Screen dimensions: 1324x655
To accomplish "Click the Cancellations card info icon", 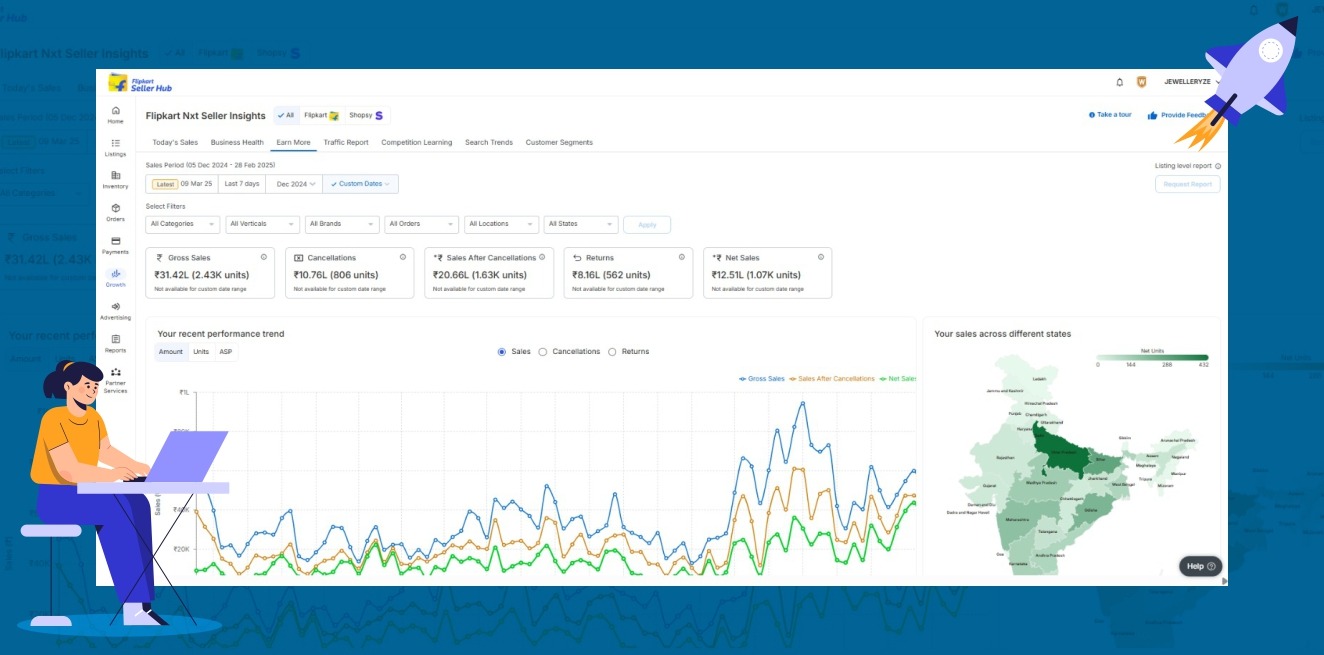I will (403, 257).
